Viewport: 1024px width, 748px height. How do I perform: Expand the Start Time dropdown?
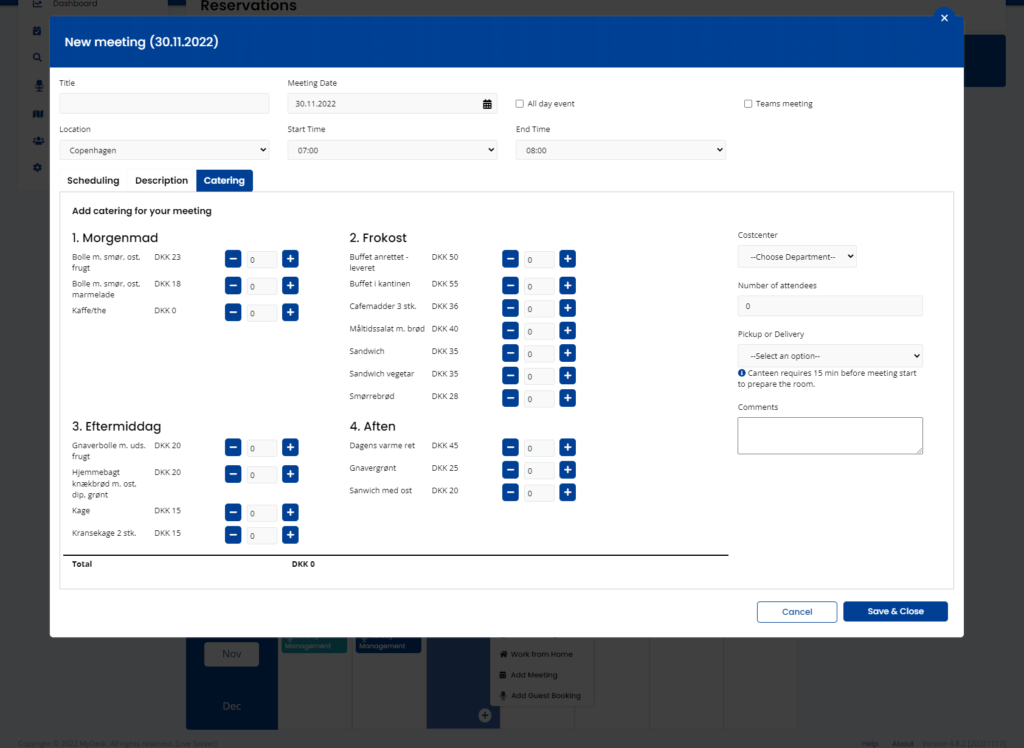[x=392, y=150]
